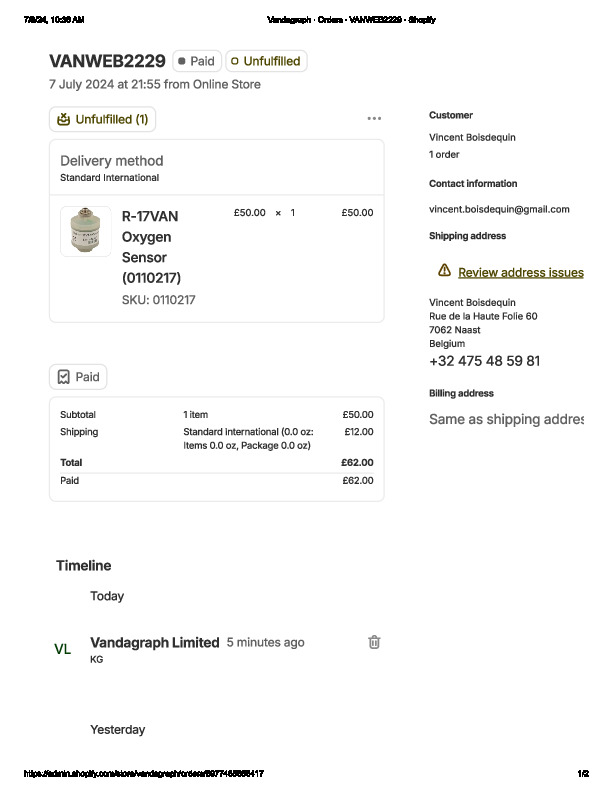
Task: Click the order number VANWEB2229 heading
Action: point(107,61)
